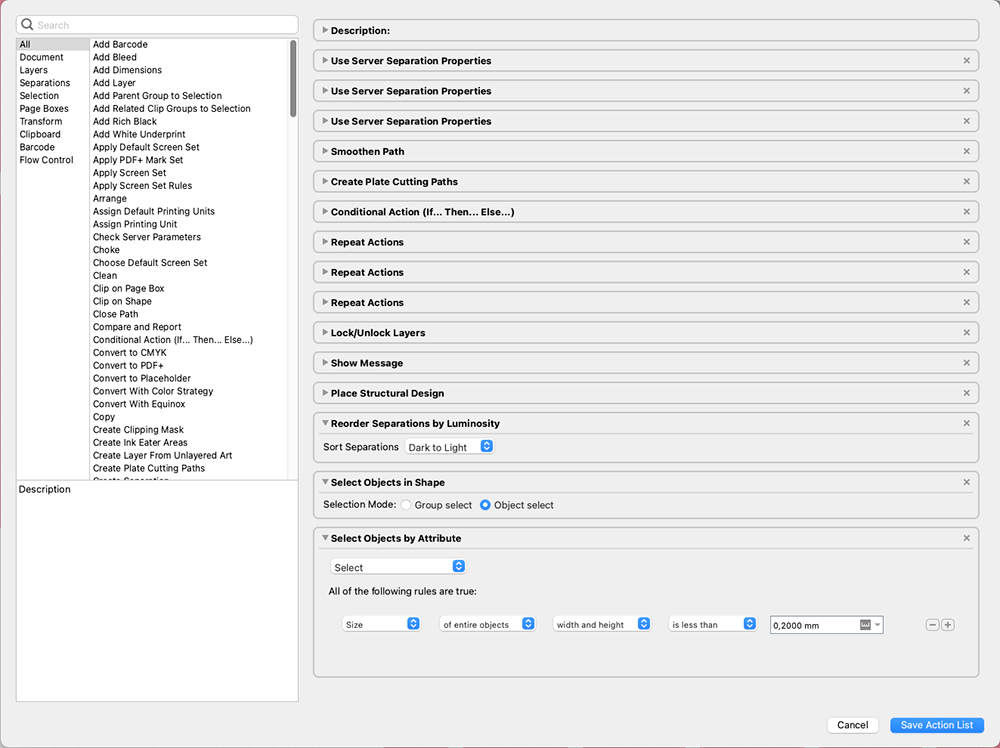Screen dimensions: 1000x748
Task: Click Save Action List
Action: point(937,725)
